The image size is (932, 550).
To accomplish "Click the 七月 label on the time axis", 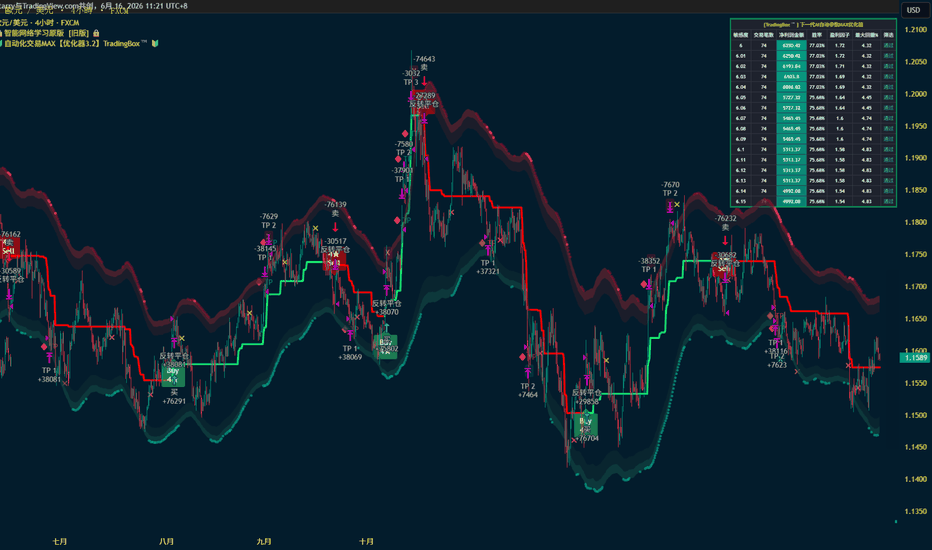I will [59, 541].
